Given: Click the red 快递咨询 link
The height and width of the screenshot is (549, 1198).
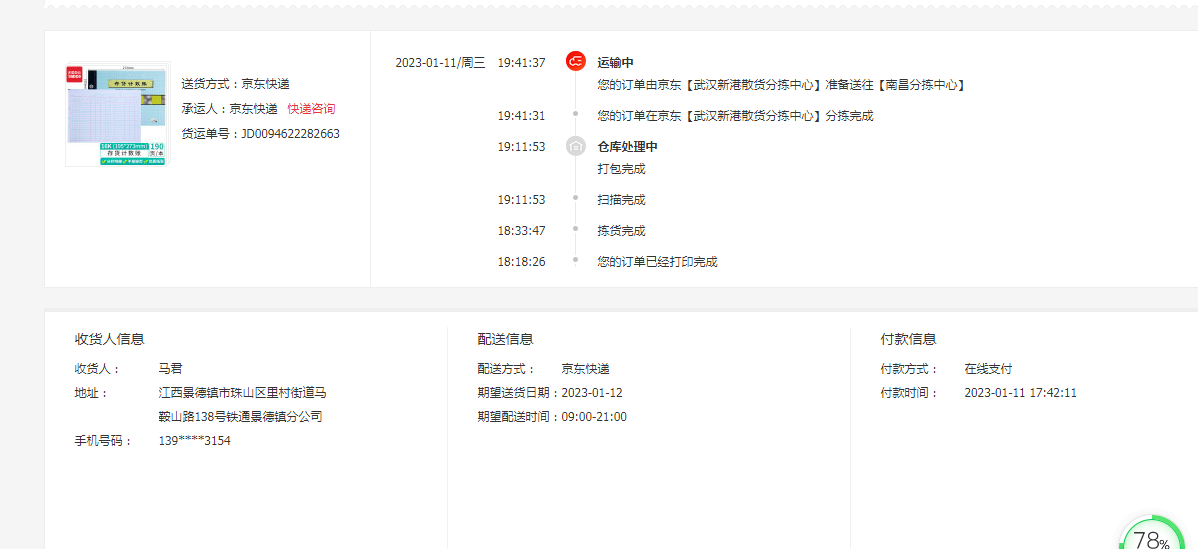Looking at the screenshot, I should [x=311, y=109].
